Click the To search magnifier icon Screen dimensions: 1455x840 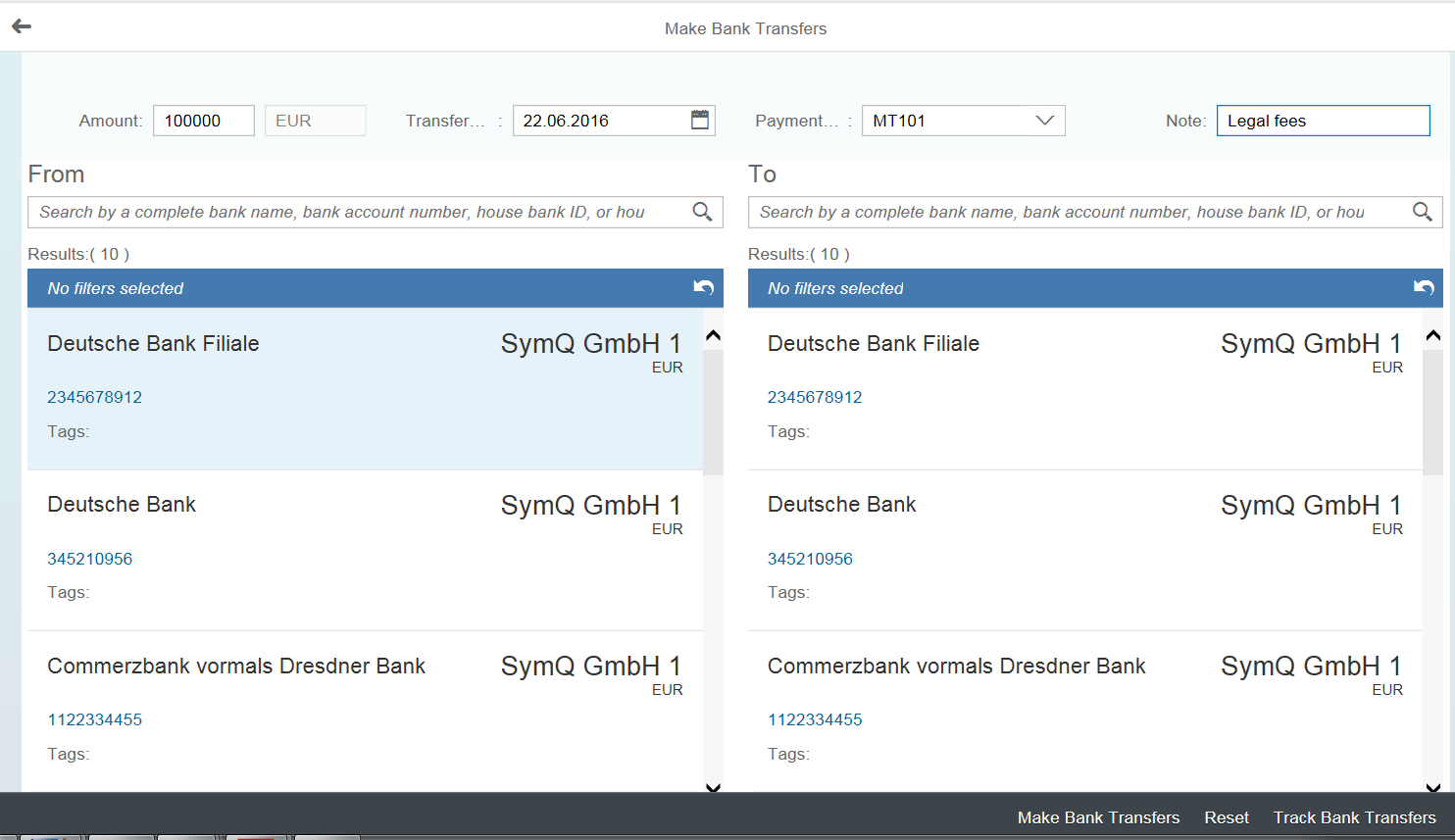(1422, 212)
